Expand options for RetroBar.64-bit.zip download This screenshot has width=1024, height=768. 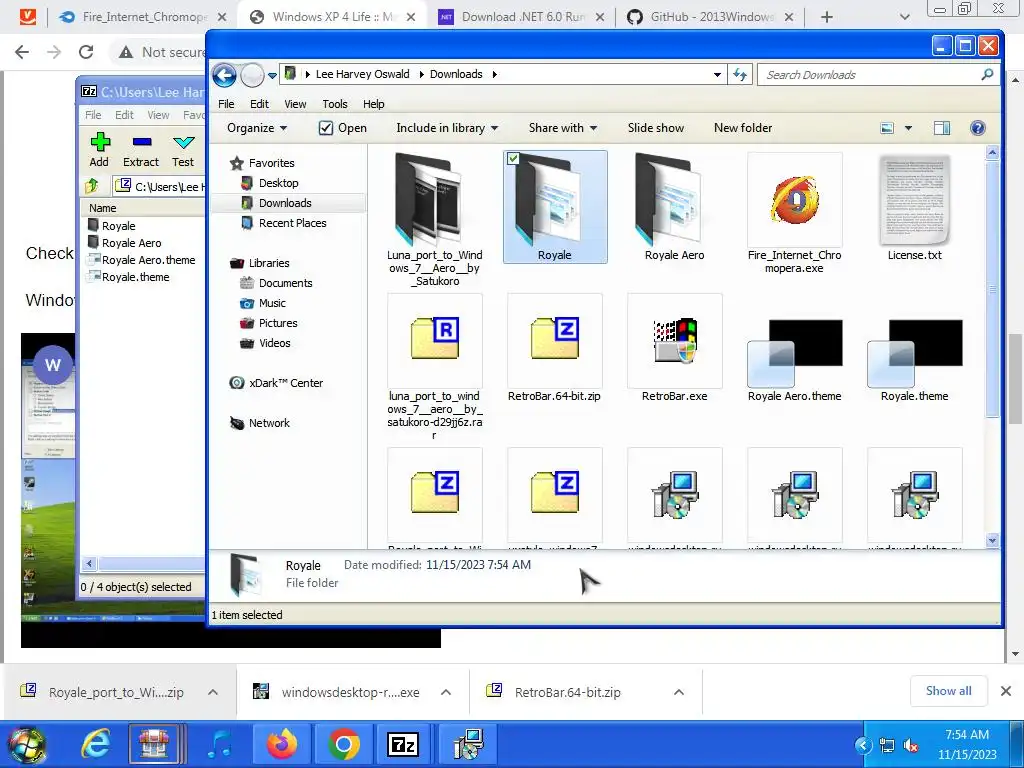pos(679,692)
